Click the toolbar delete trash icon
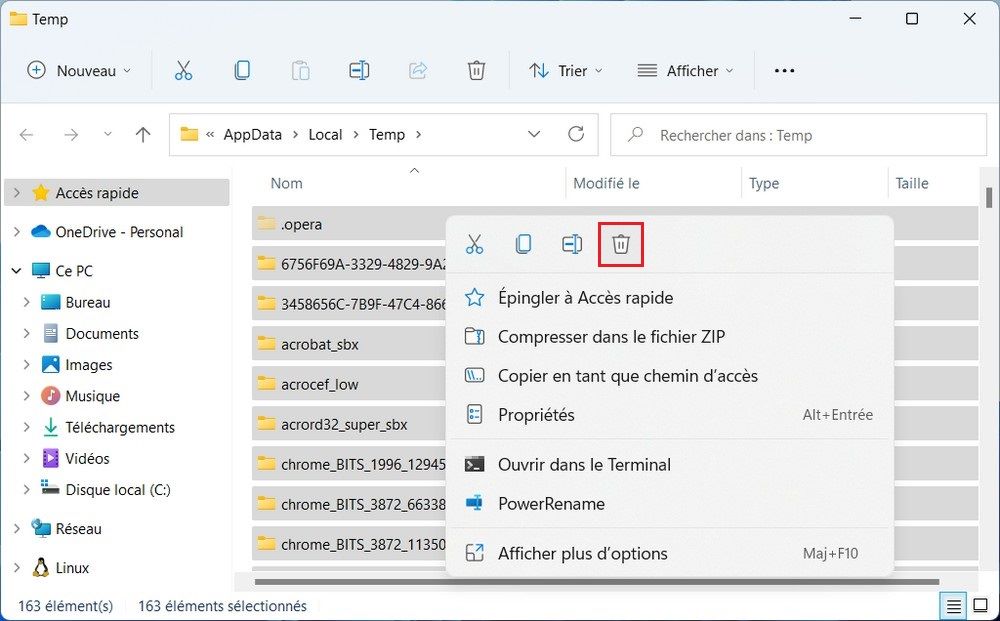 point(476,71)
